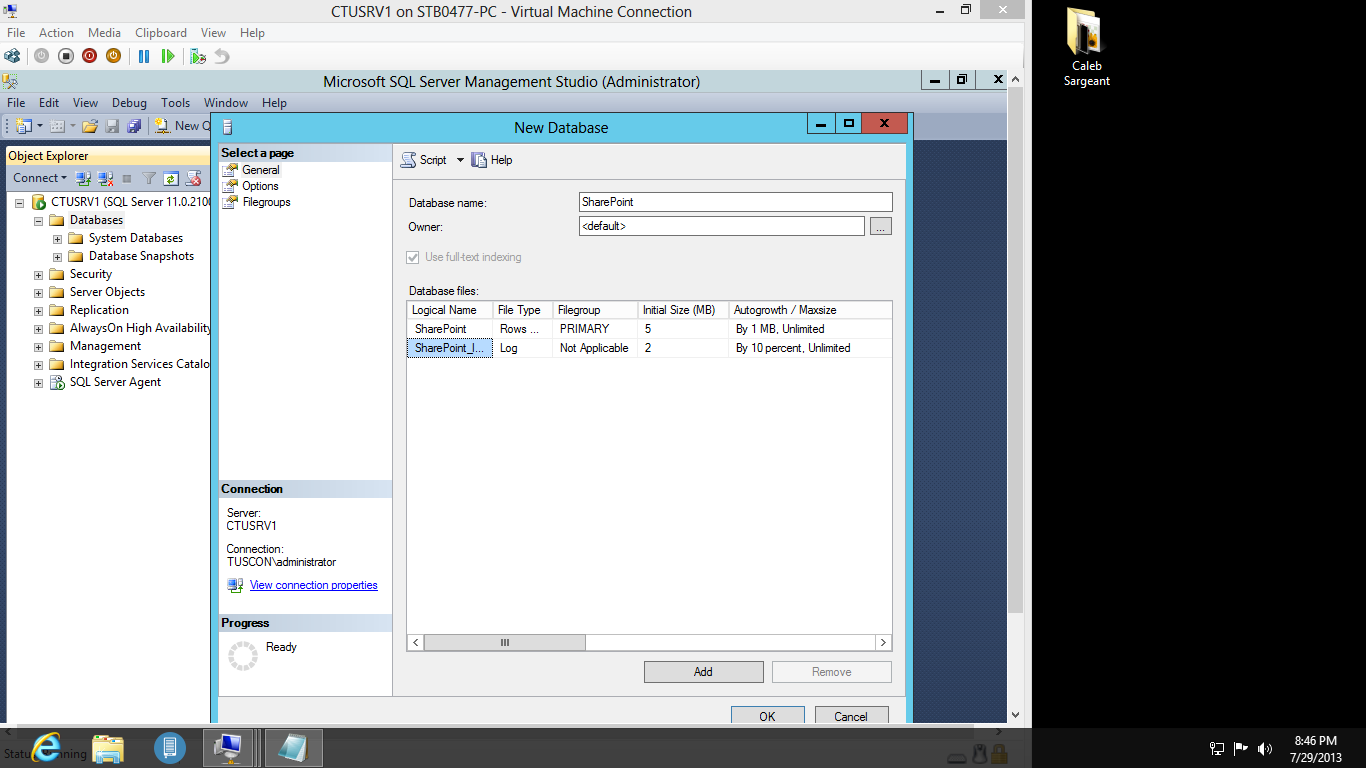
Task: Open the SSMS Window menu
Action: point(226,103)
